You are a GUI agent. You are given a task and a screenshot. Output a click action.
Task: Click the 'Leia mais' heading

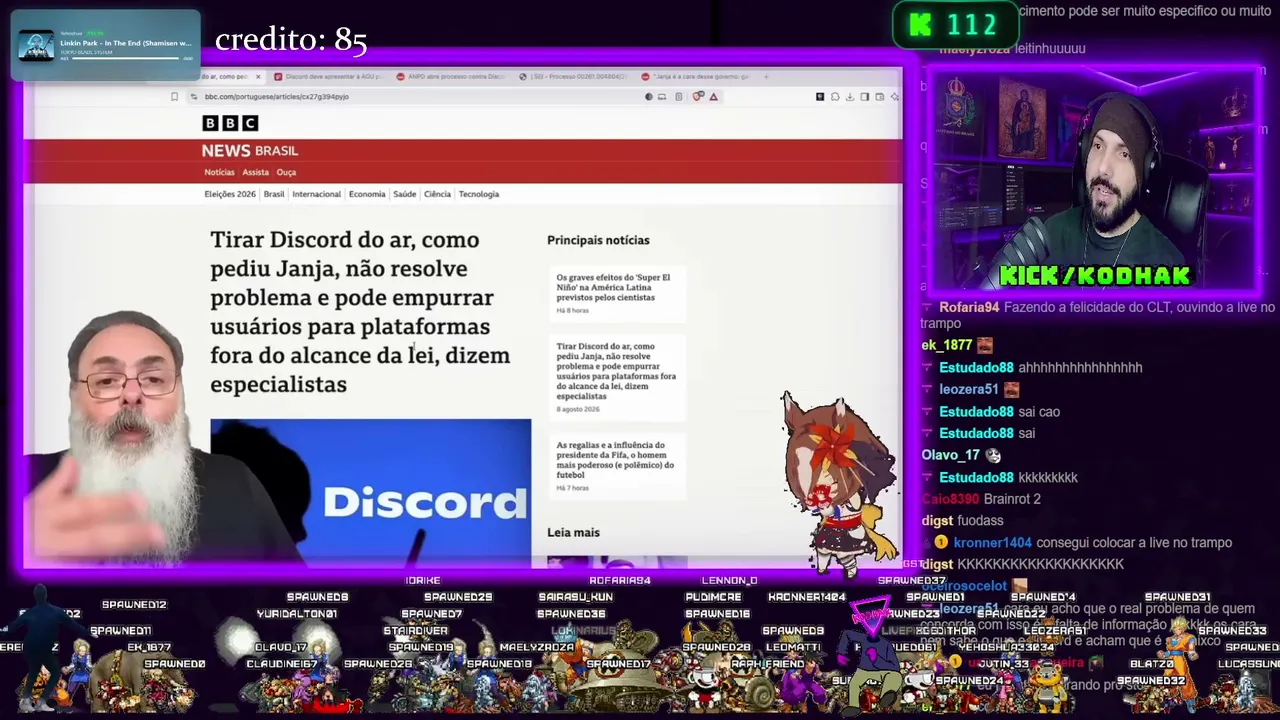click(x=573, y=532)
